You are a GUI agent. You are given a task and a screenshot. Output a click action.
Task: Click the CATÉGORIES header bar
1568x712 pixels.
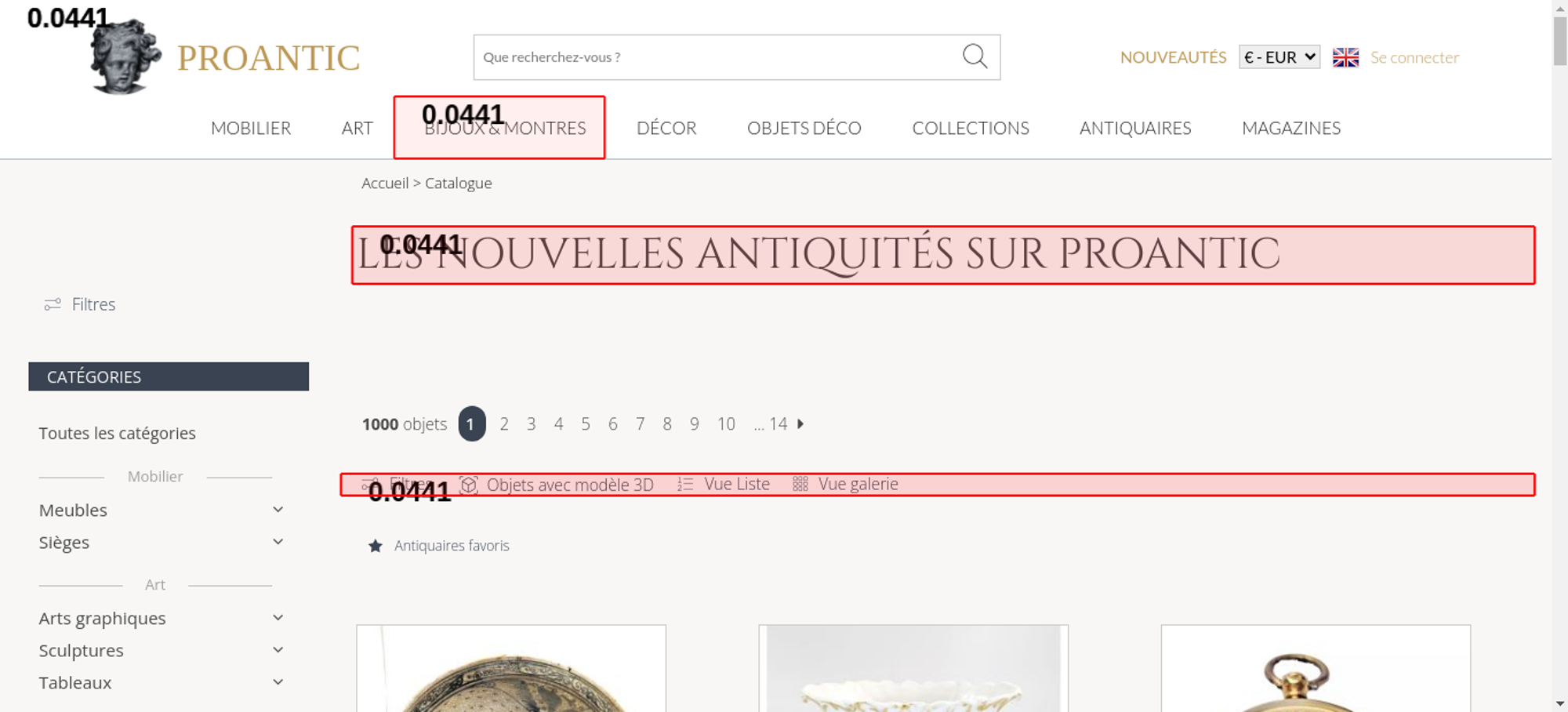click(169, 376)
